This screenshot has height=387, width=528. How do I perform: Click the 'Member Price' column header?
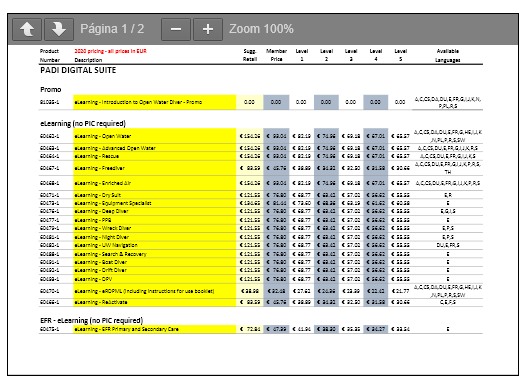(x=276, y=55)
